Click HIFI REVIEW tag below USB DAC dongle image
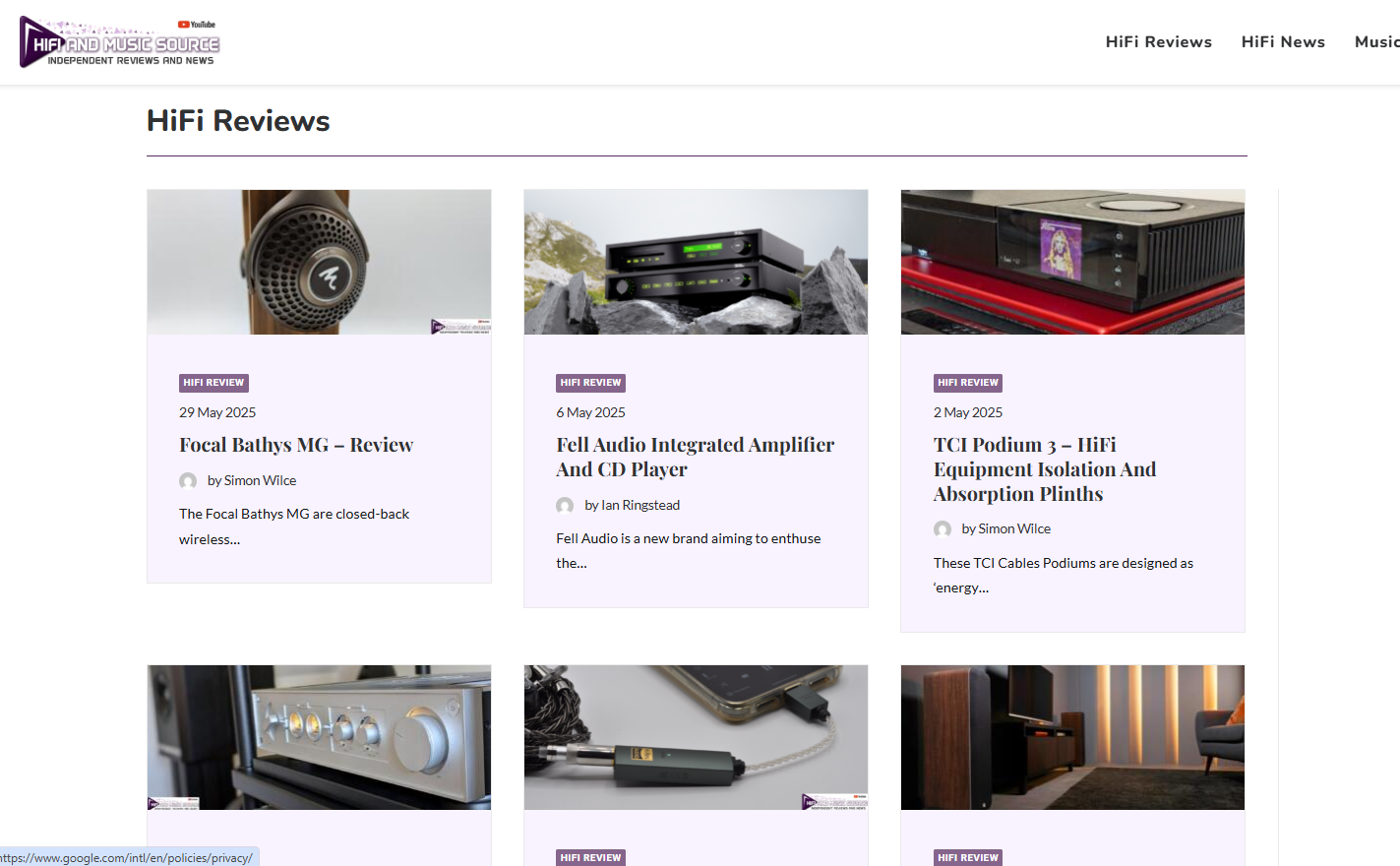Viewport: 1400px width, 866px height. [x=590, y=857]
